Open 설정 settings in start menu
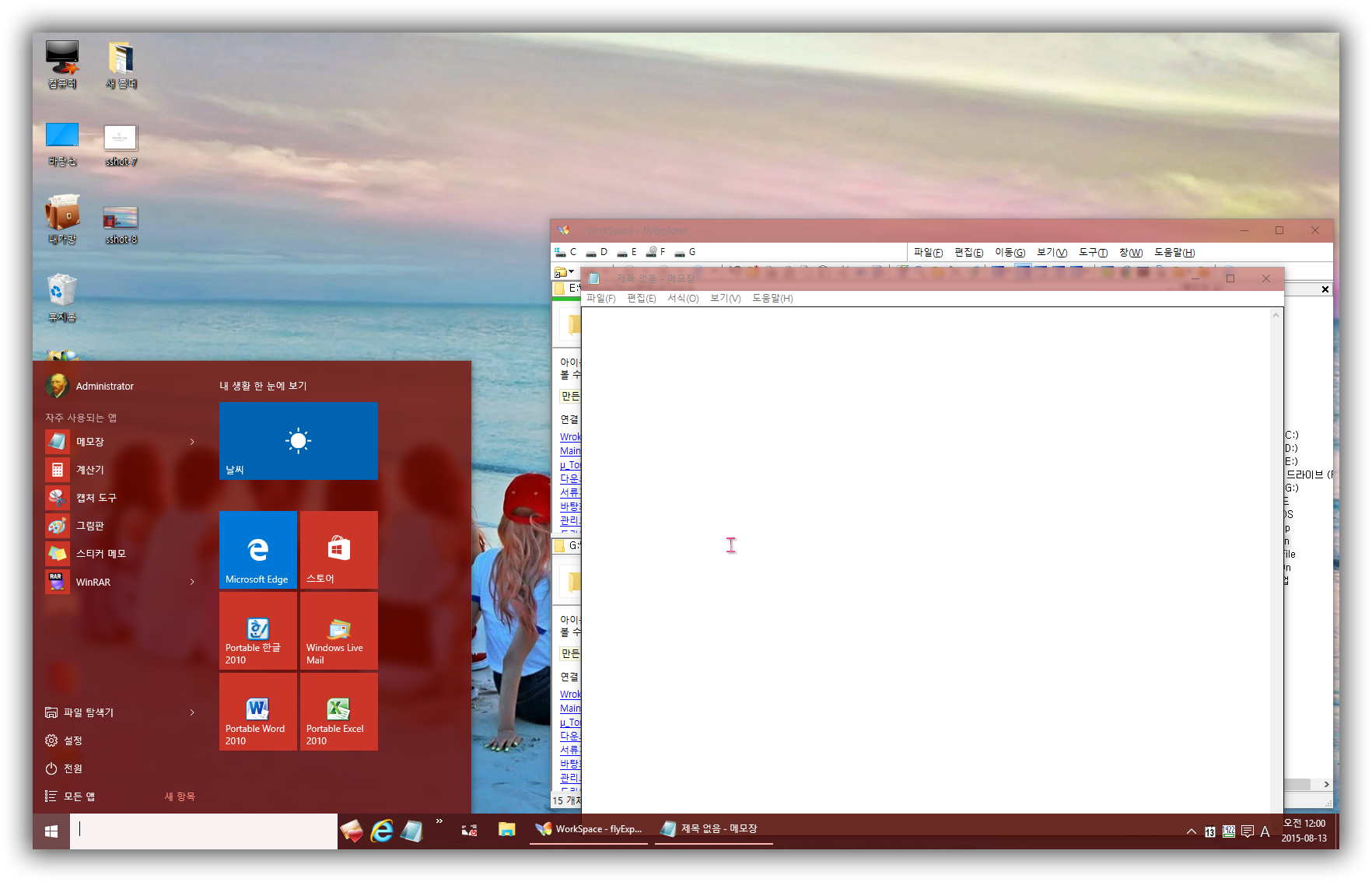The height and width of the screenshot is (882, 1372). (64, 740)
